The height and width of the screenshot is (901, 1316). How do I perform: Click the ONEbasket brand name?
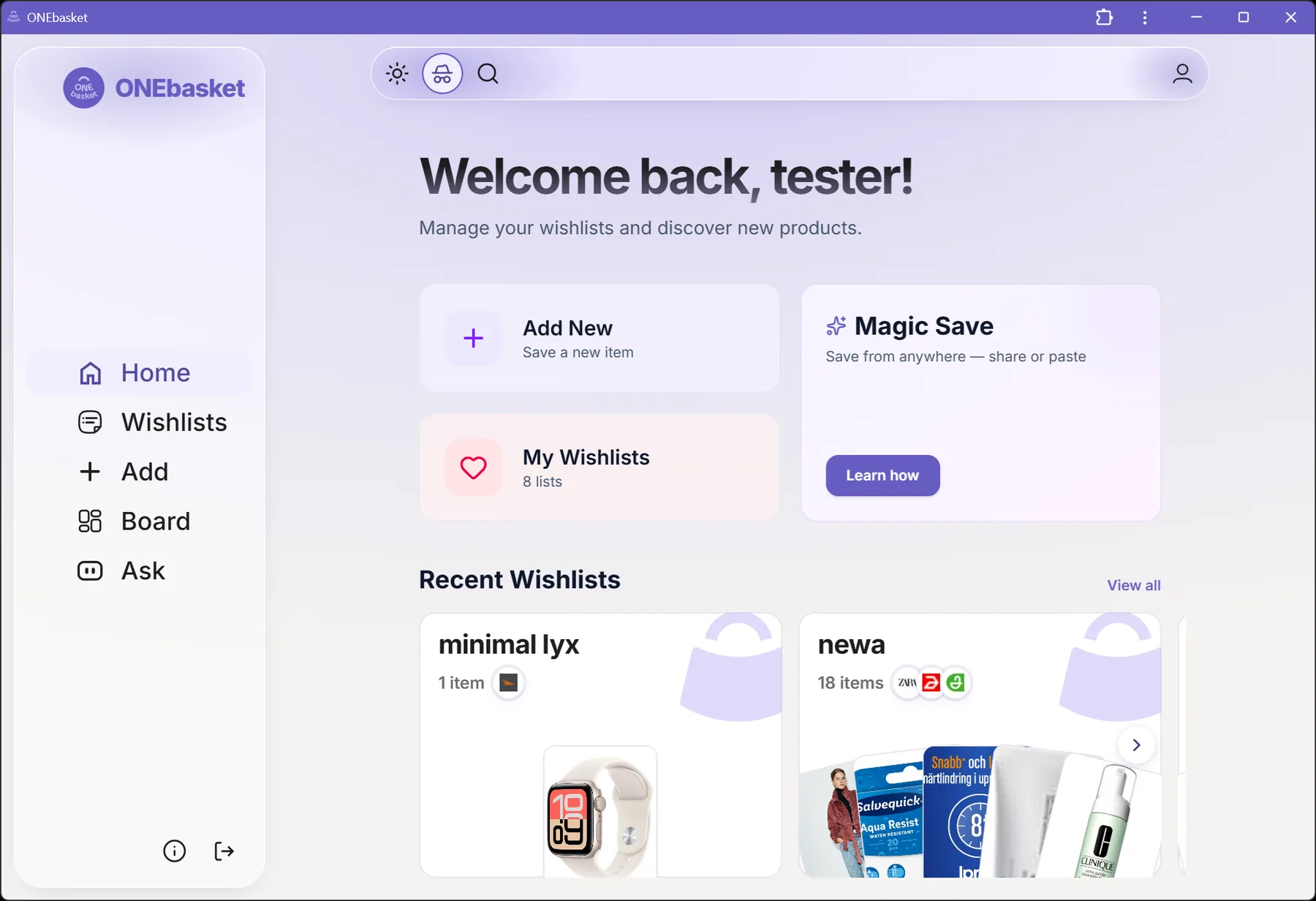180,88
